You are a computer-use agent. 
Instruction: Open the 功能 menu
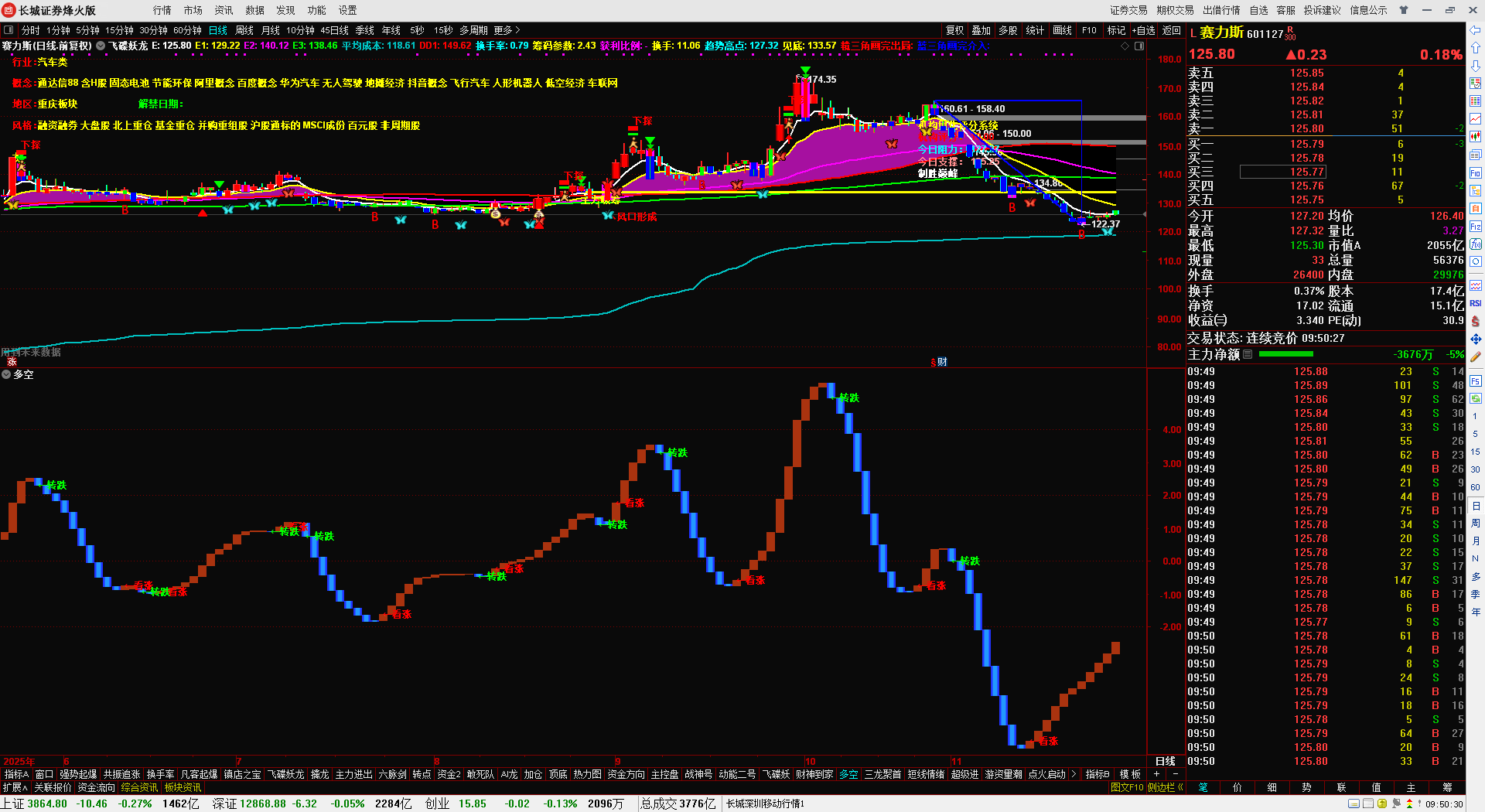317,10
